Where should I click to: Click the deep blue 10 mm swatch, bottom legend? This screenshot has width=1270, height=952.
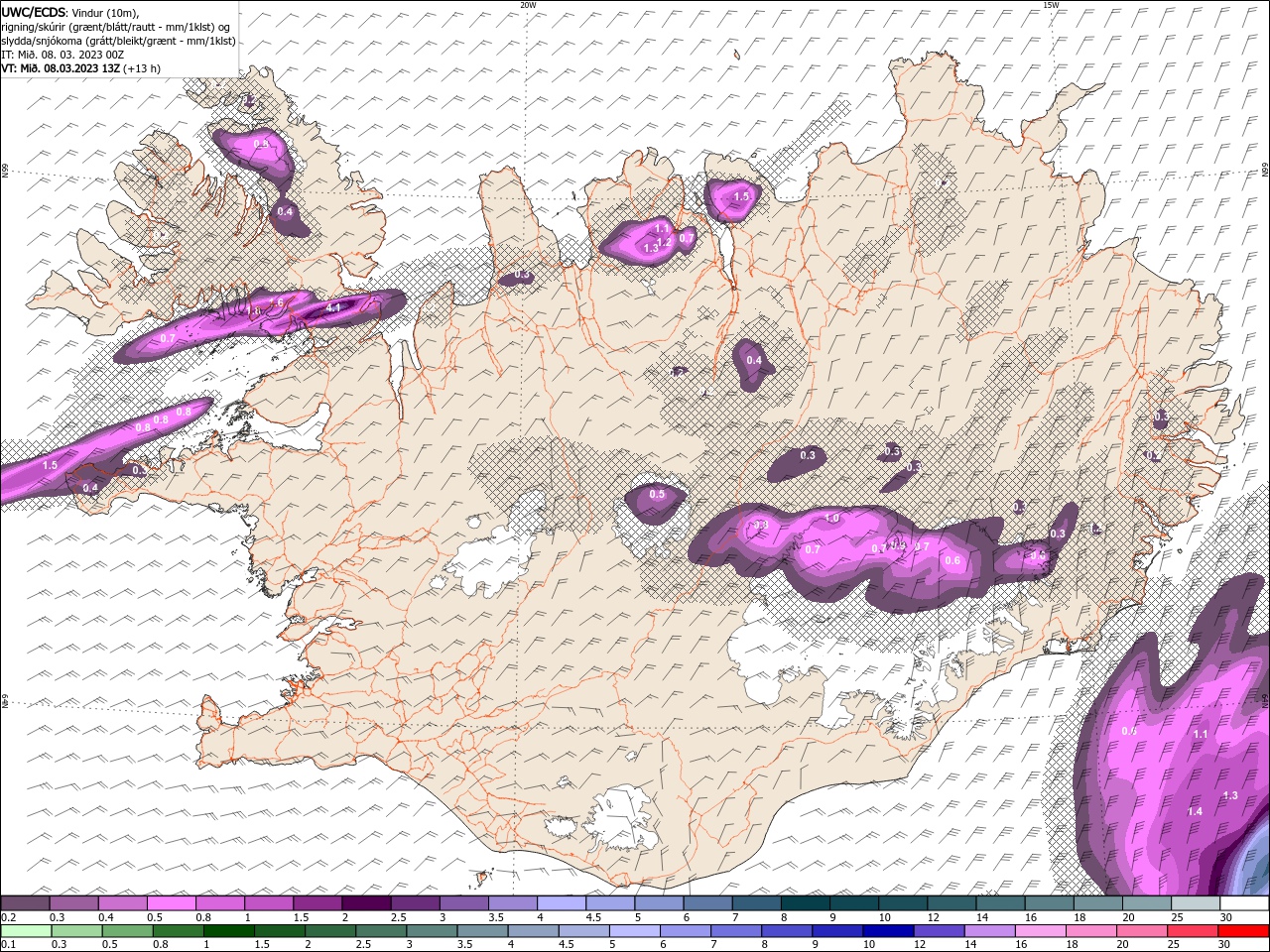point(889,931)
